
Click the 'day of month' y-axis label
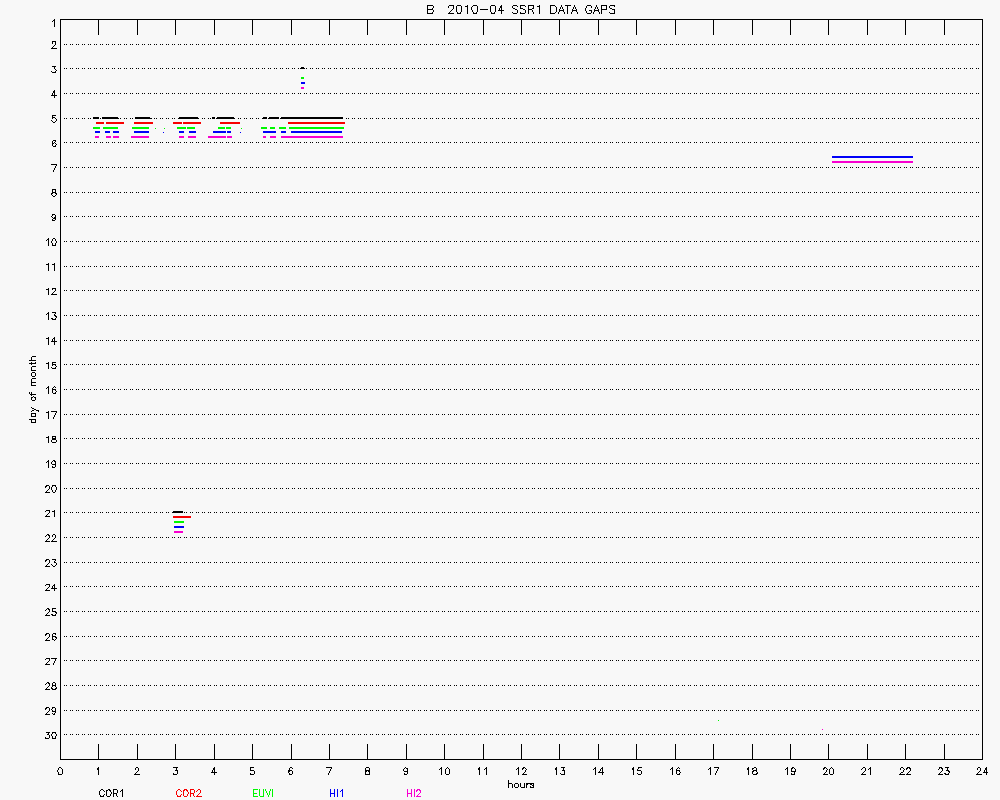click(x=33, y=389)
